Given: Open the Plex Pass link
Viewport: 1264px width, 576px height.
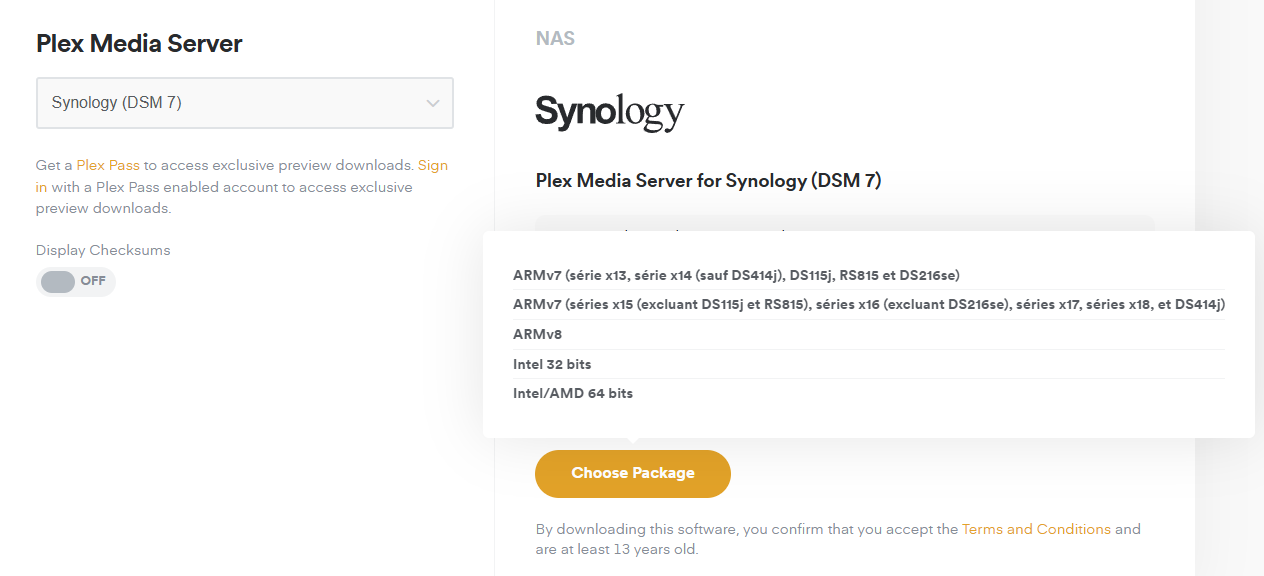Looking at the screenshot, I should pyautogui.click(x=108, y=165).
